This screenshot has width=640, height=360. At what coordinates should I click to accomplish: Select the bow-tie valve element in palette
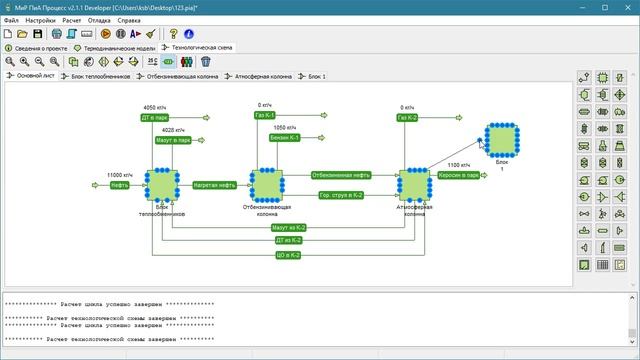[x=584, y=214]
